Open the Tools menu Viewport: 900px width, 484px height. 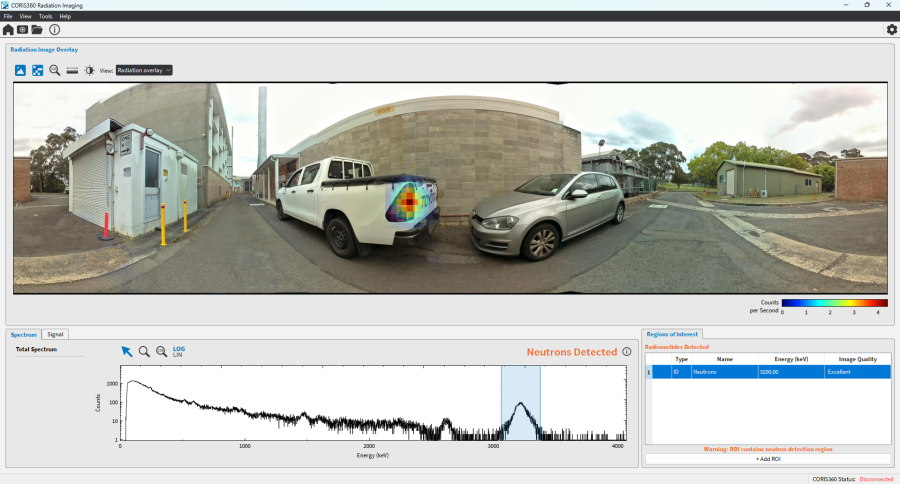pyautogui.click(x=45, y=16)
